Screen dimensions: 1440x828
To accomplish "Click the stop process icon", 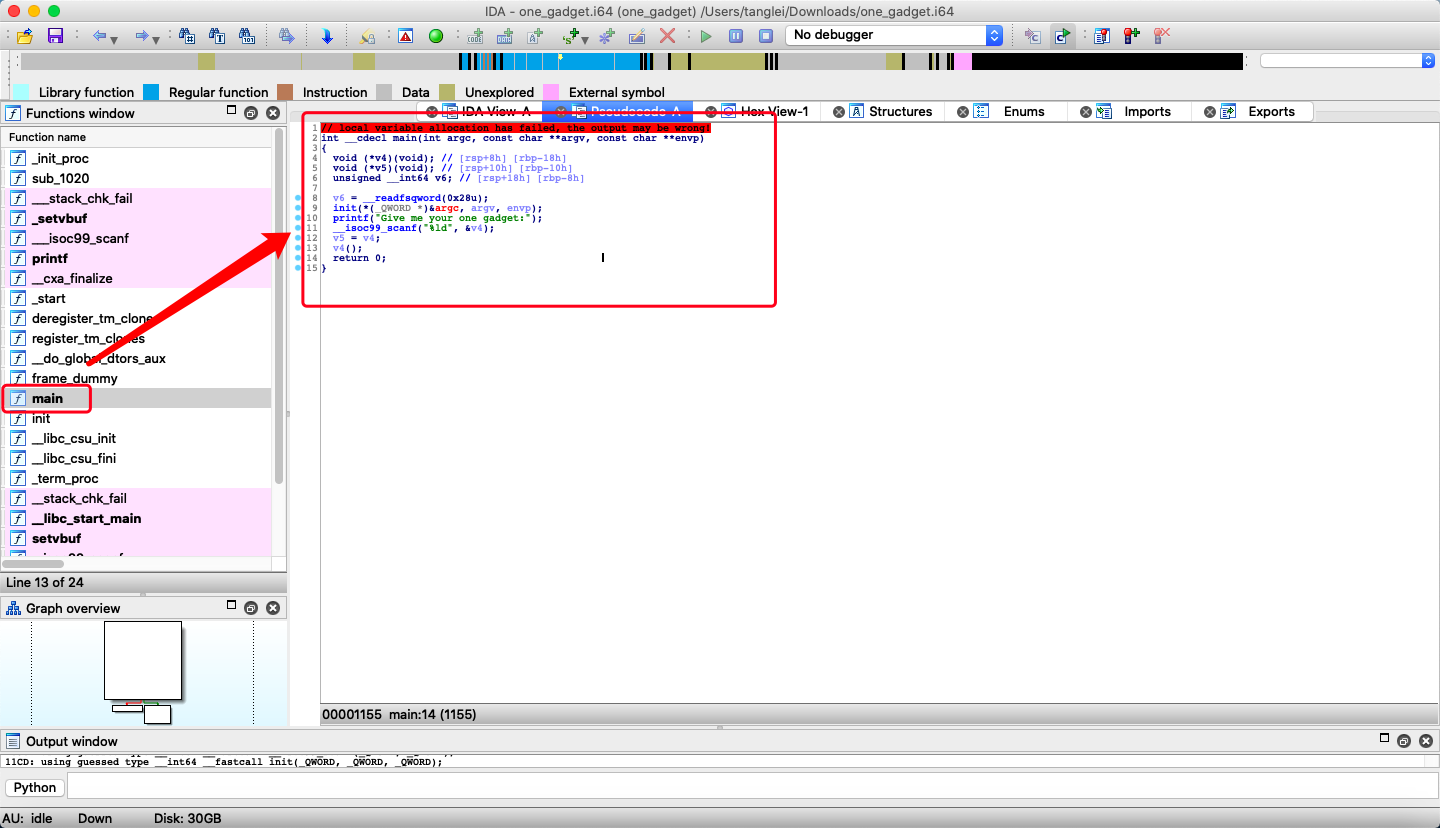I will pyautogui.click(x=766, y=36).
